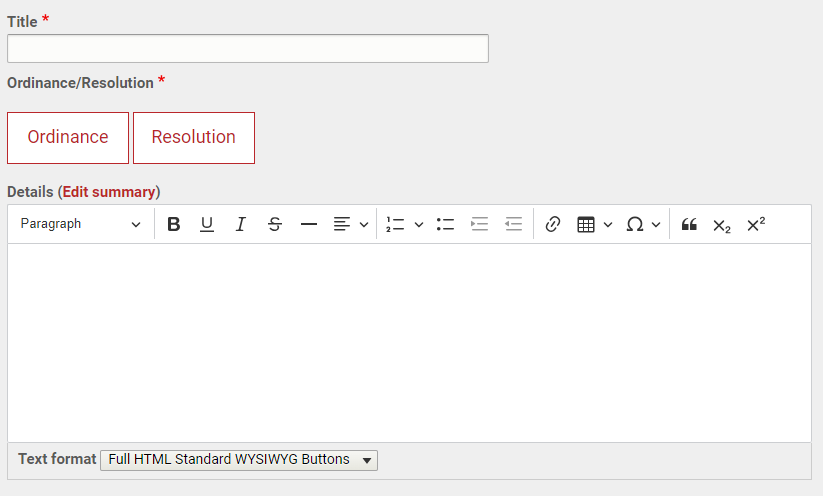Click the Edit summary link

click(x=109, y=192)
